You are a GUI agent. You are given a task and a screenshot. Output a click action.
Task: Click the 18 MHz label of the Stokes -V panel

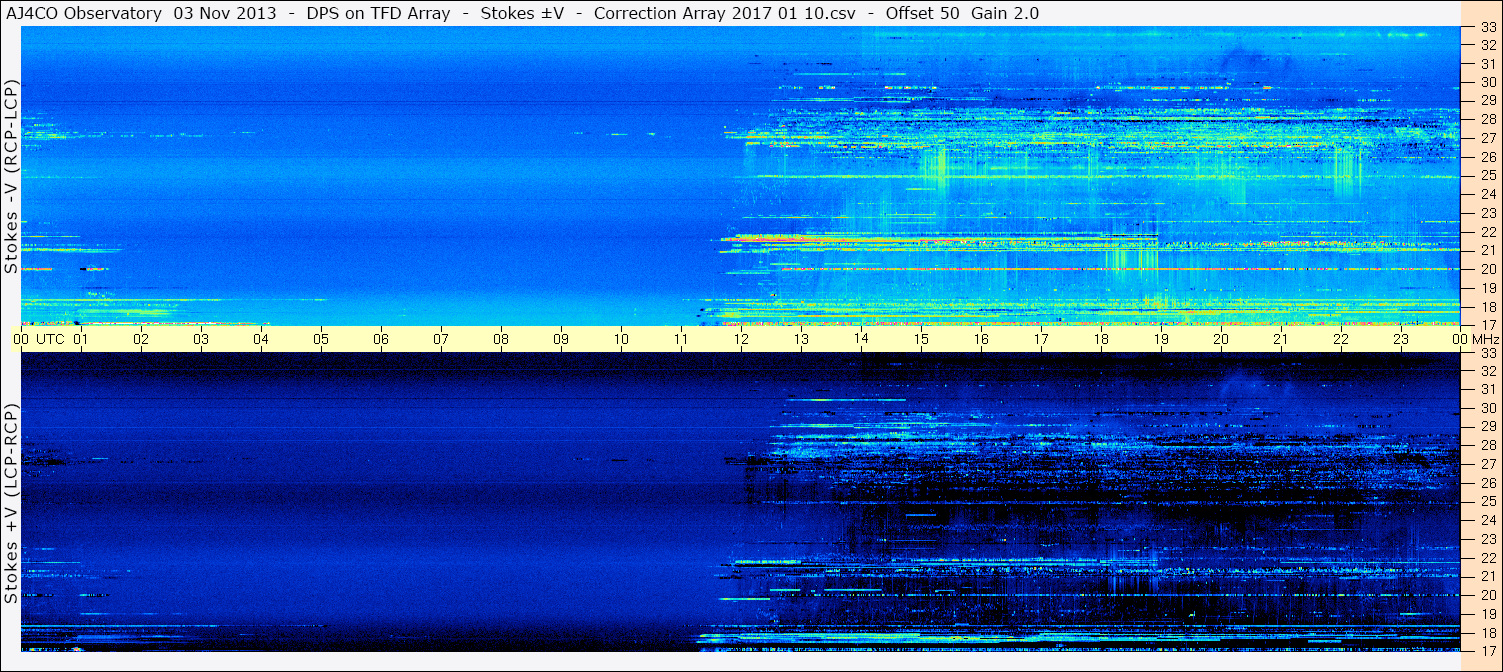pos(1488,307)
